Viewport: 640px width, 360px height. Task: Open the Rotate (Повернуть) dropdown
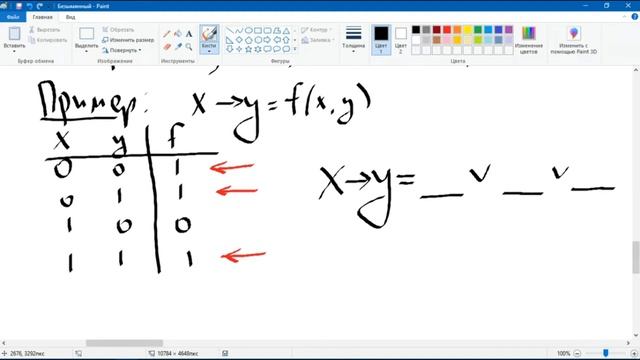point(122,50)
